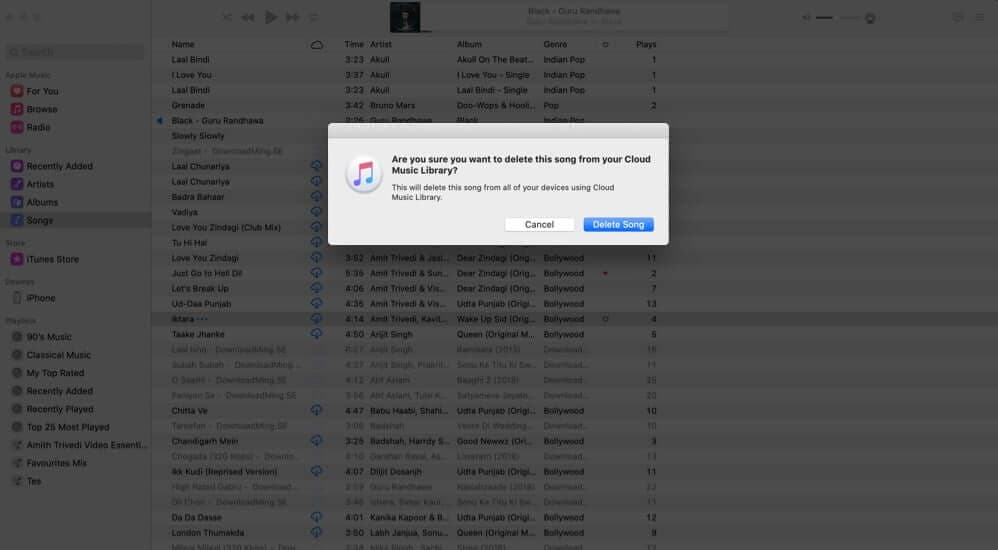Download London Thumakda via its cloud icon
Viewport: 998px width, 550px height.
point(316,532)
